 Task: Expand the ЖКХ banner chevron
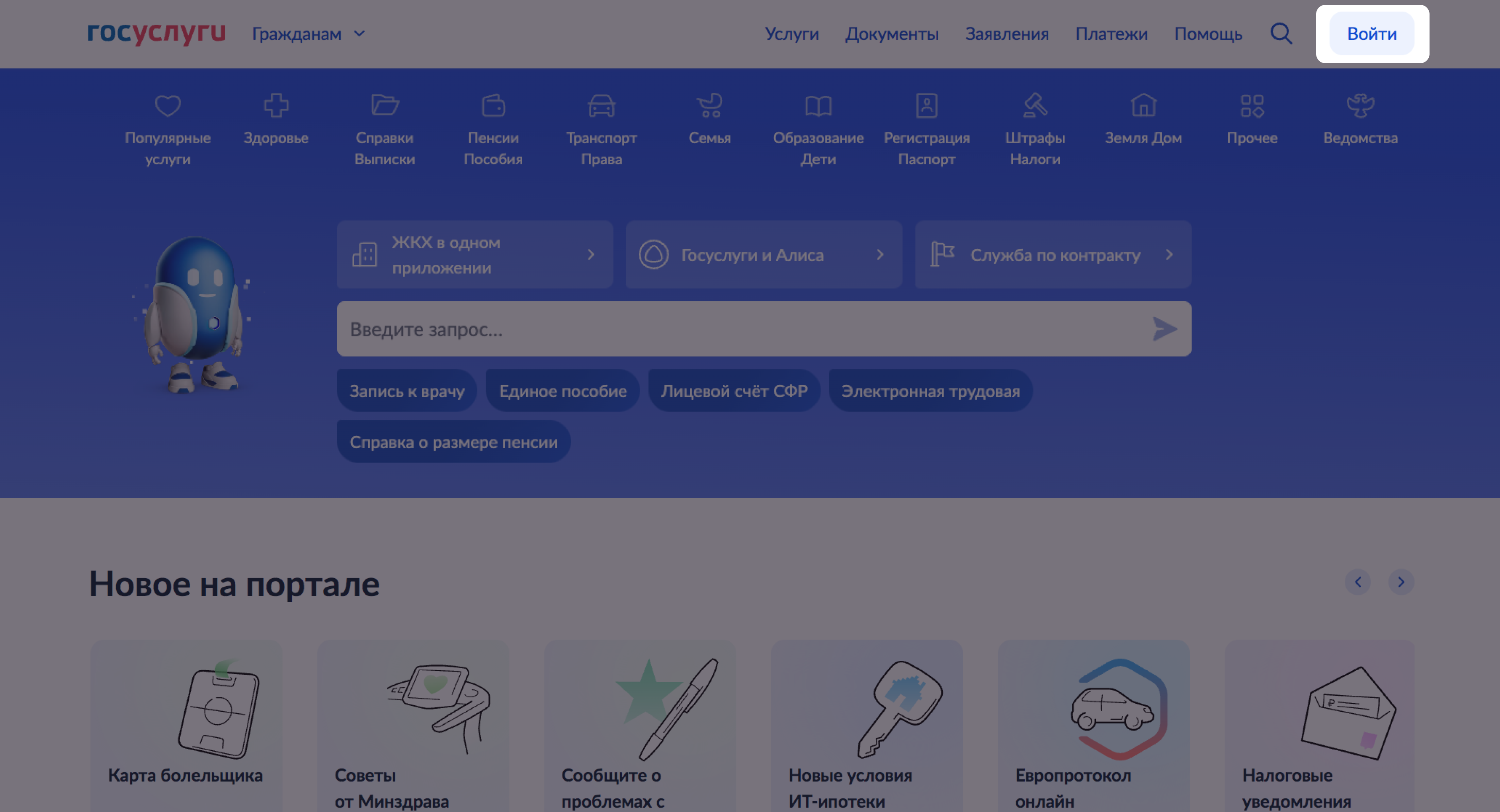click(x=591, y=254)
